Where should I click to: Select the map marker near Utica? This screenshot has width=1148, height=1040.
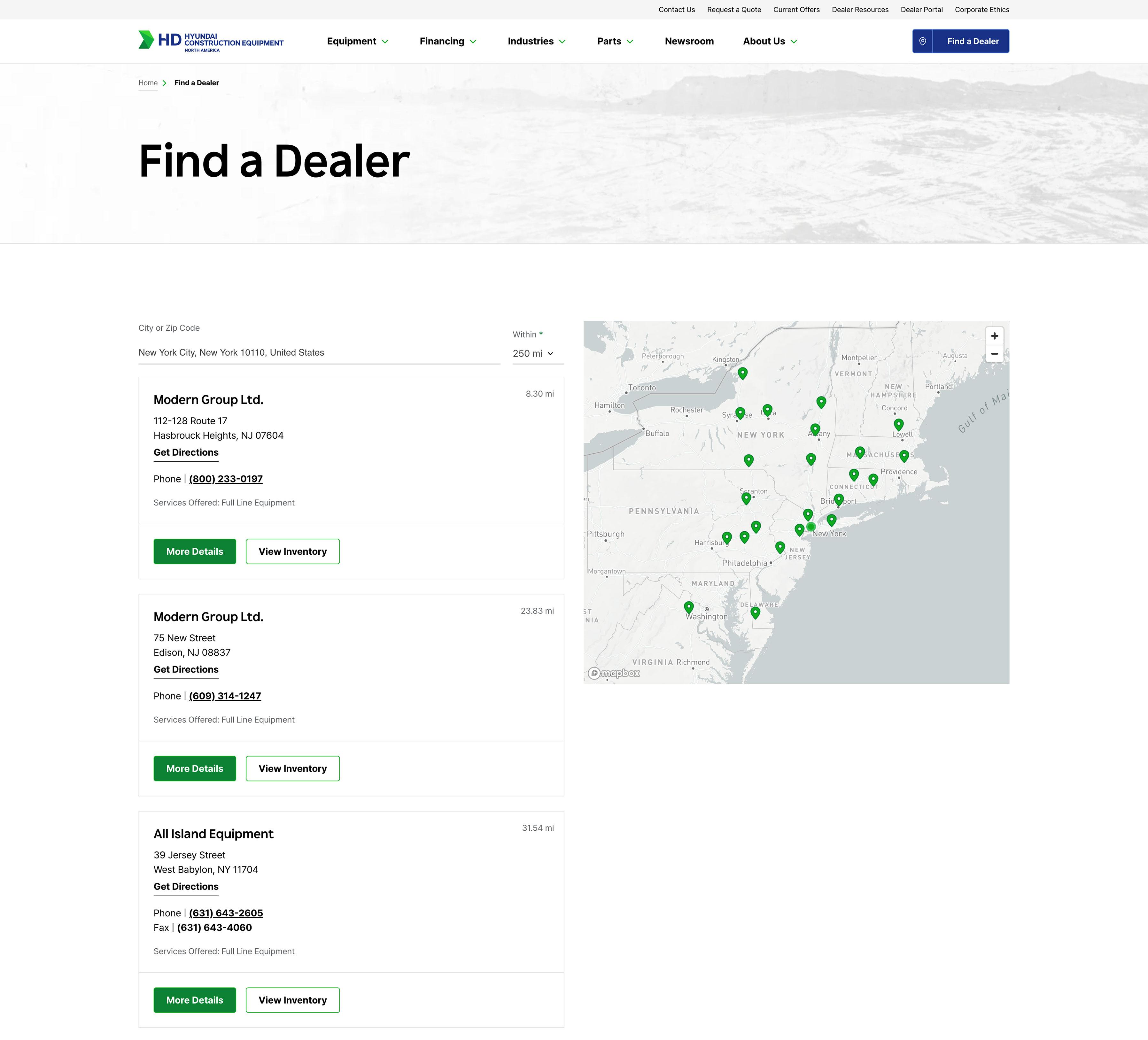click(767, 410)
